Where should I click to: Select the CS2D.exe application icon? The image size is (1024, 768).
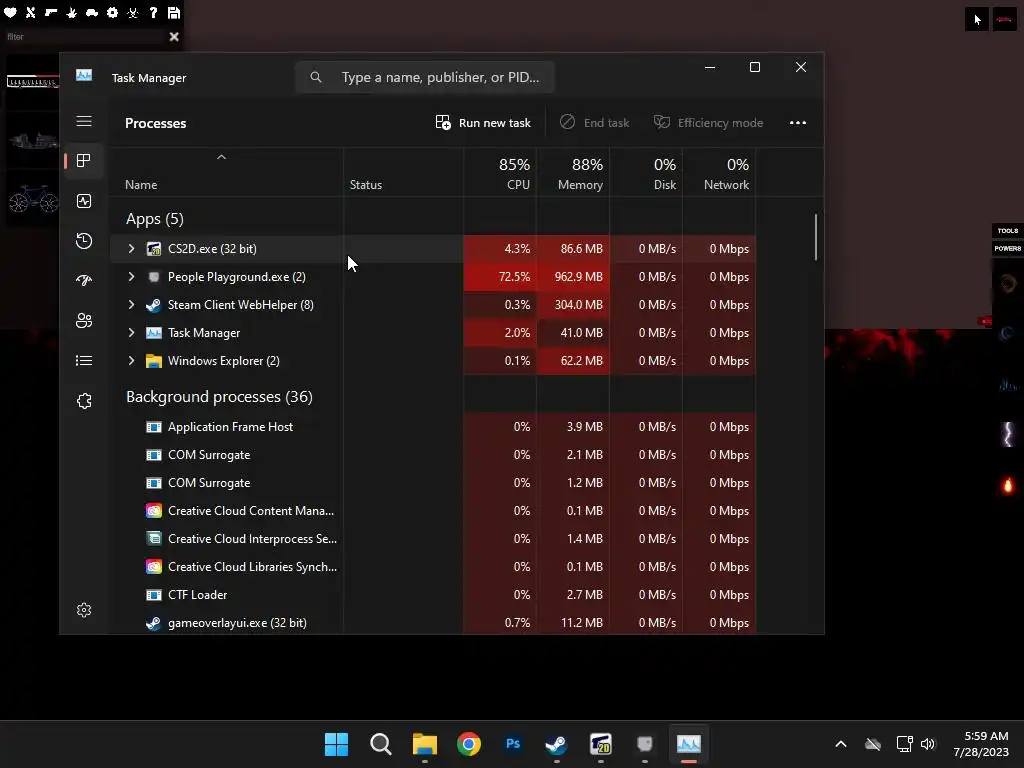click(x=153, y=249)
